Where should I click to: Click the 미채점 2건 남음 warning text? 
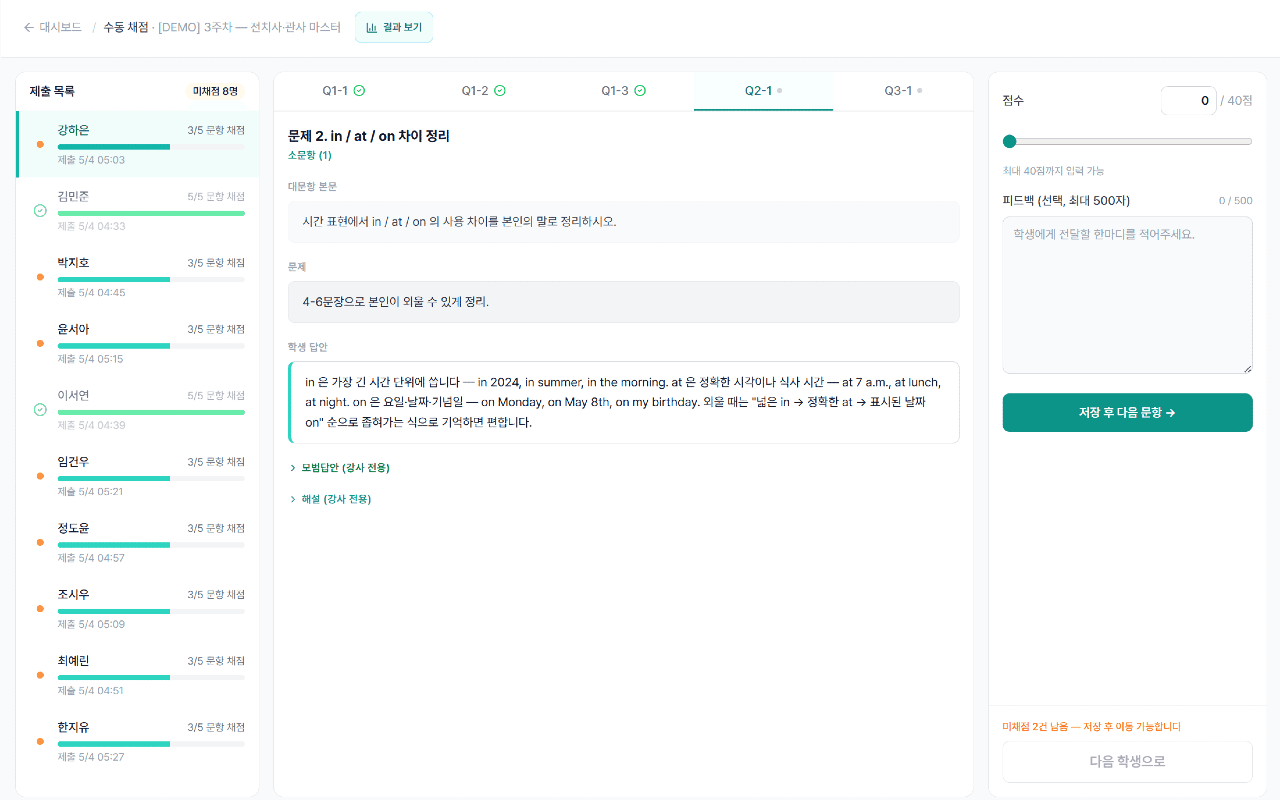click(1092, 727)
